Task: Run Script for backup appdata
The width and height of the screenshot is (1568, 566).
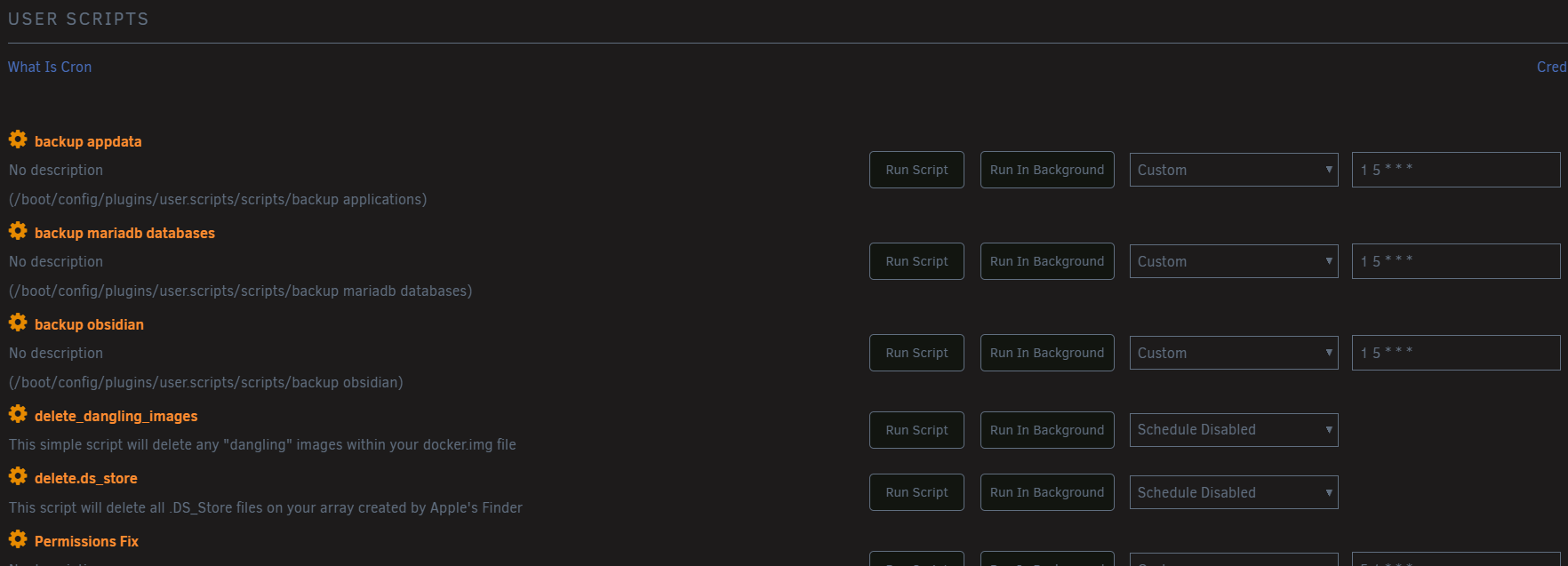Action: (916, 170)
